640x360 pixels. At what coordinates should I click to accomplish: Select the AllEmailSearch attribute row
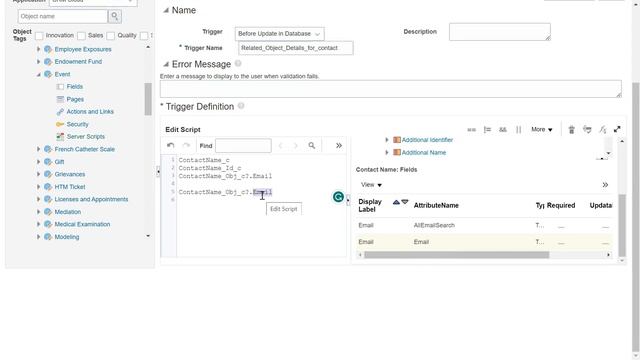tap(484, 225)
